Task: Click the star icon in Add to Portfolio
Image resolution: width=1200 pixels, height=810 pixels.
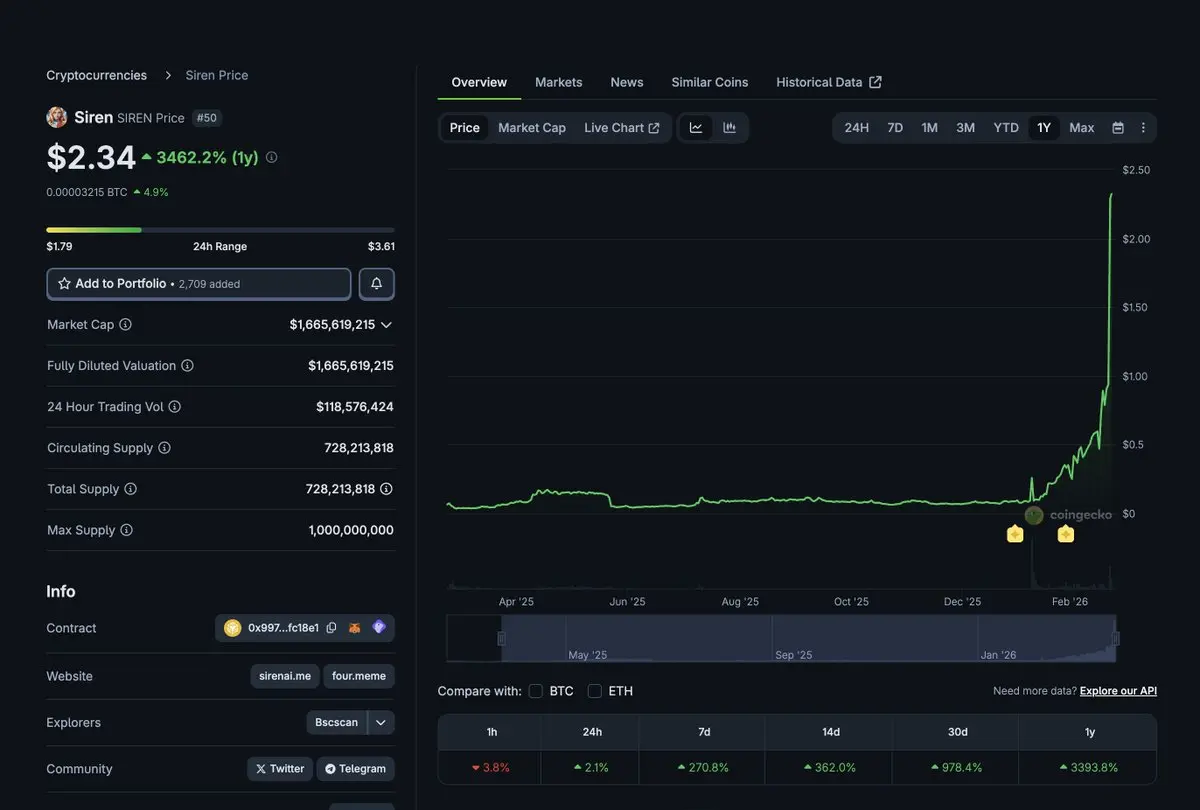Action: [x=64, y=284]
